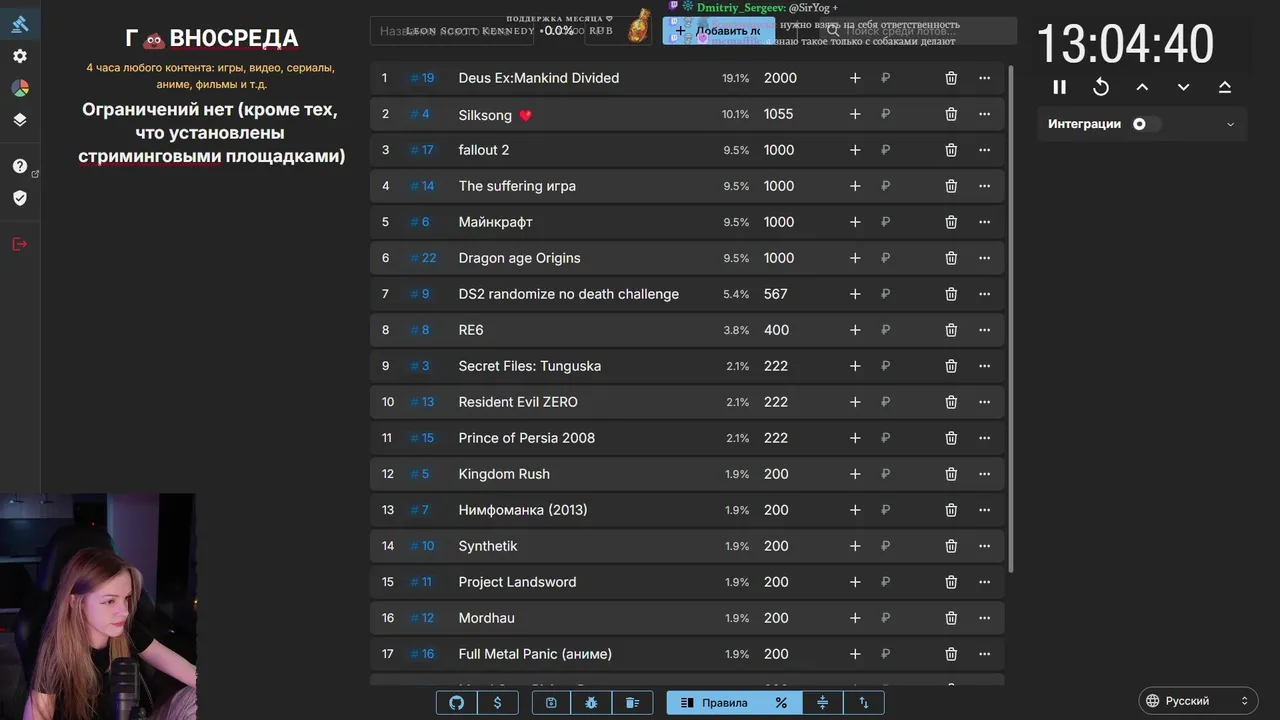Click lot ID #19 link
Image resolution: width=1280 pixels, height=720 pixels.
click(x=423, y=78)
